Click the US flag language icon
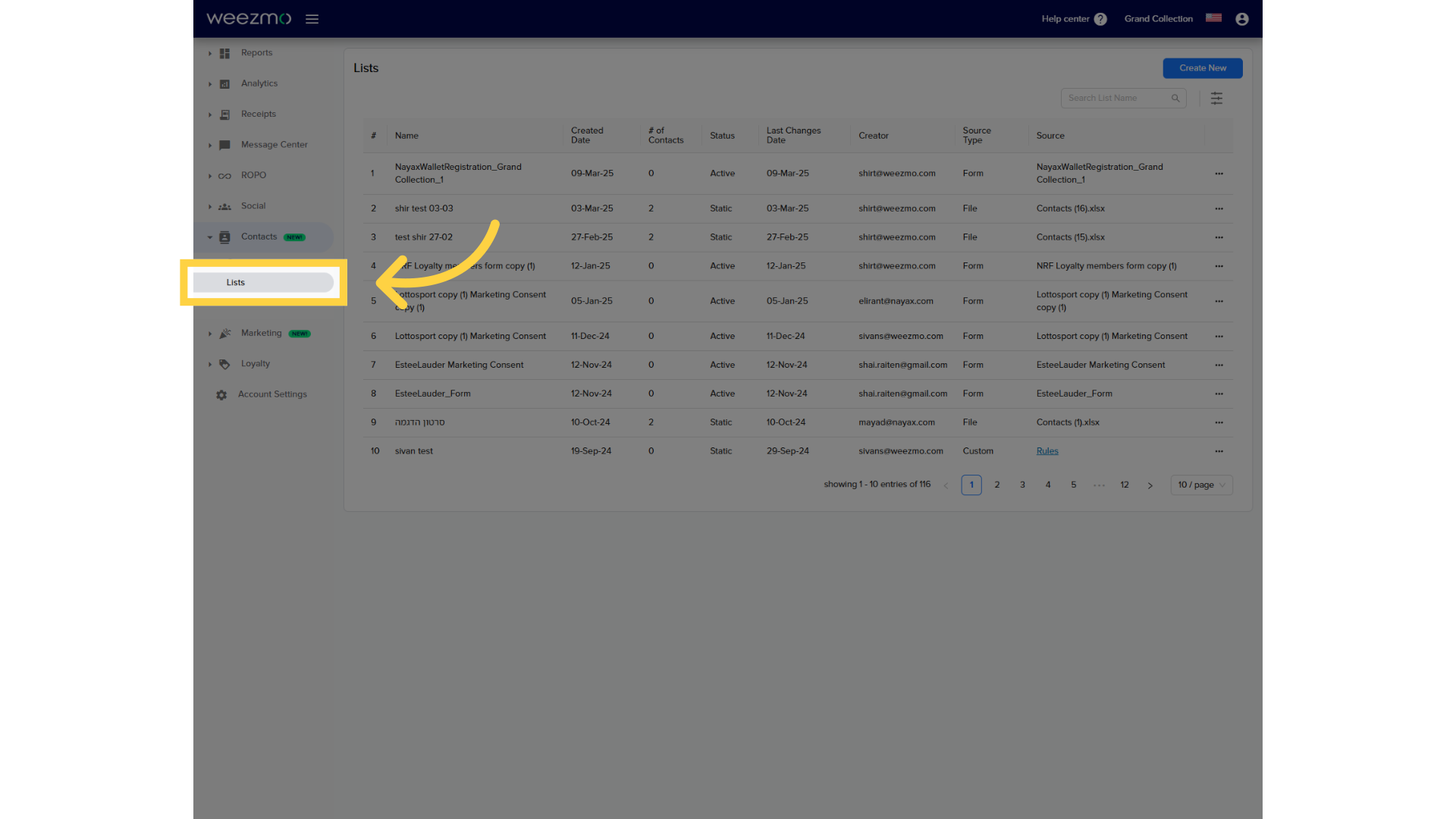1456x819 pixels. point(1213,18)
